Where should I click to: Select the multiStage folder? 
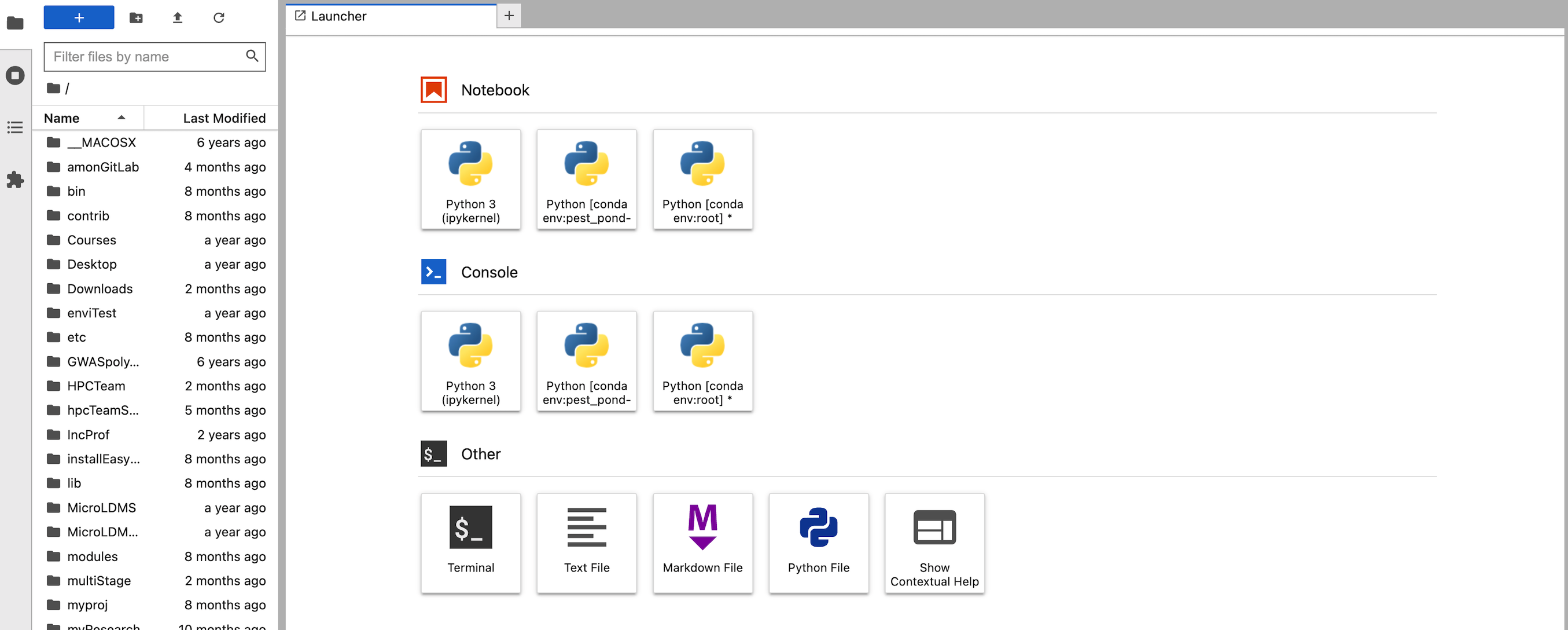(155, 581)
